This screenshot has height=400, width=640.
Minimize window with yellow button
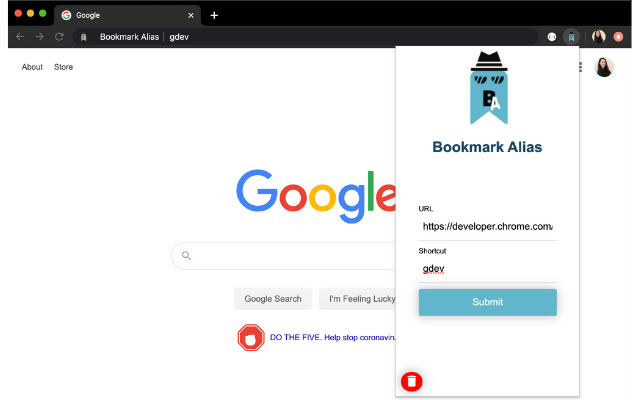(x=30, y=13)
